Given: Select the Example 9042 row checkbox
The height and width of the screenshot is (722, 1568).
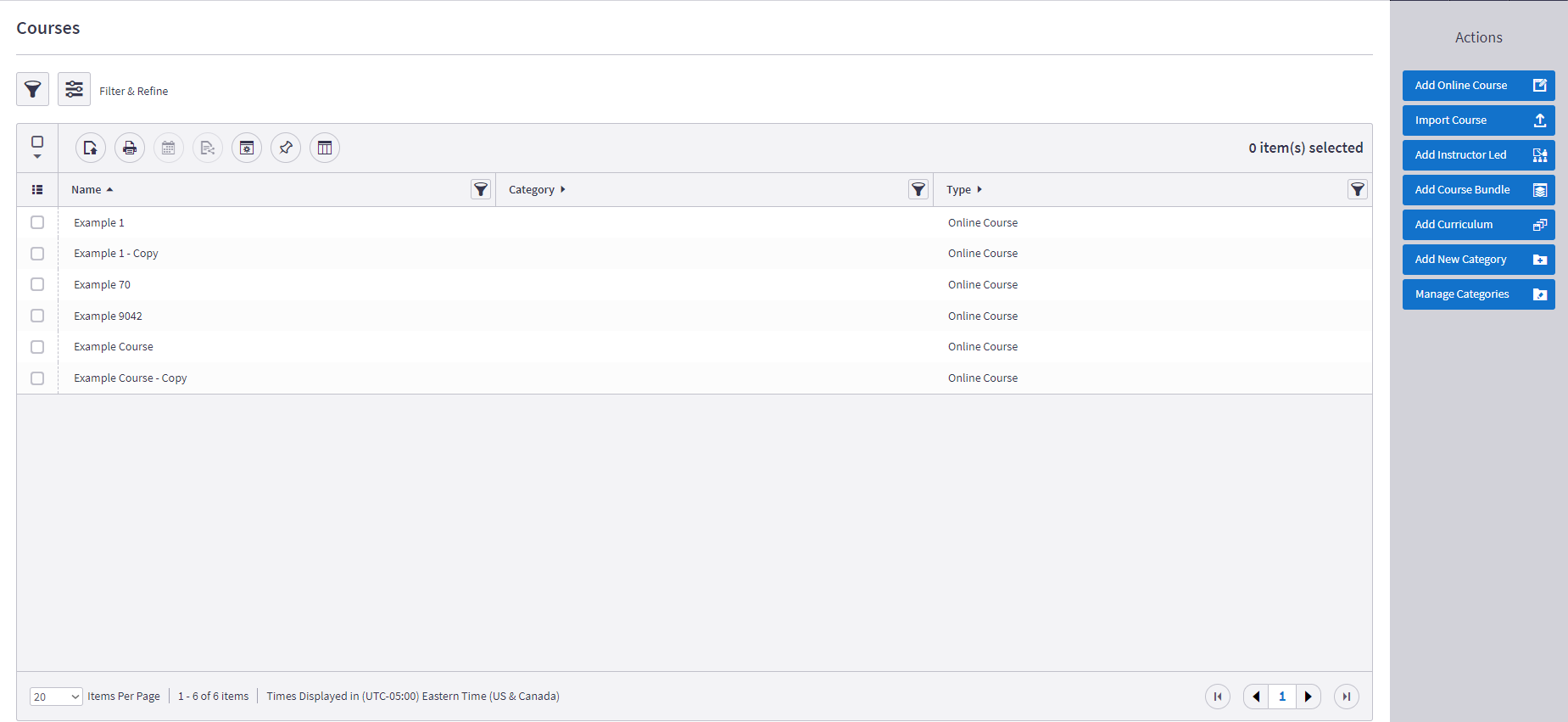Looking at the screenshot, I should [x=37, y=316].
